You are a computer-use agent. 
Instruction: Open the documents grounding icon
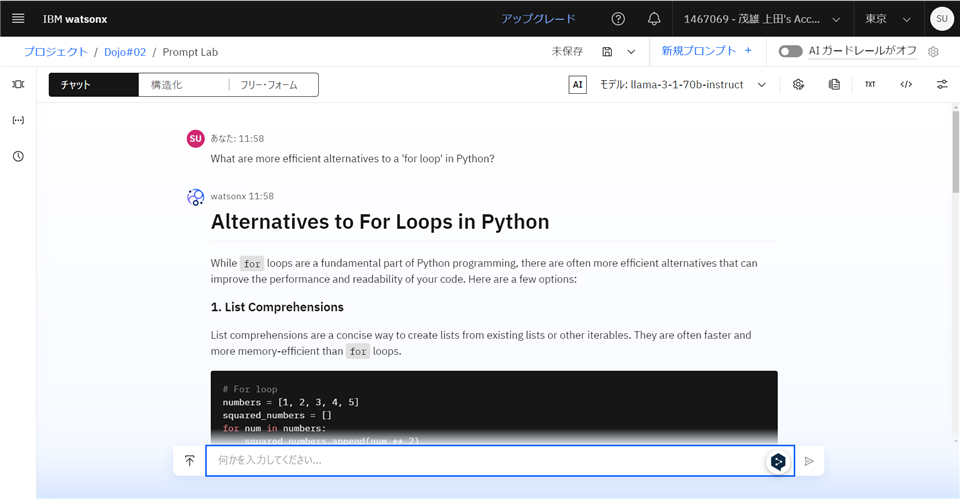click(x=834, y=84)
